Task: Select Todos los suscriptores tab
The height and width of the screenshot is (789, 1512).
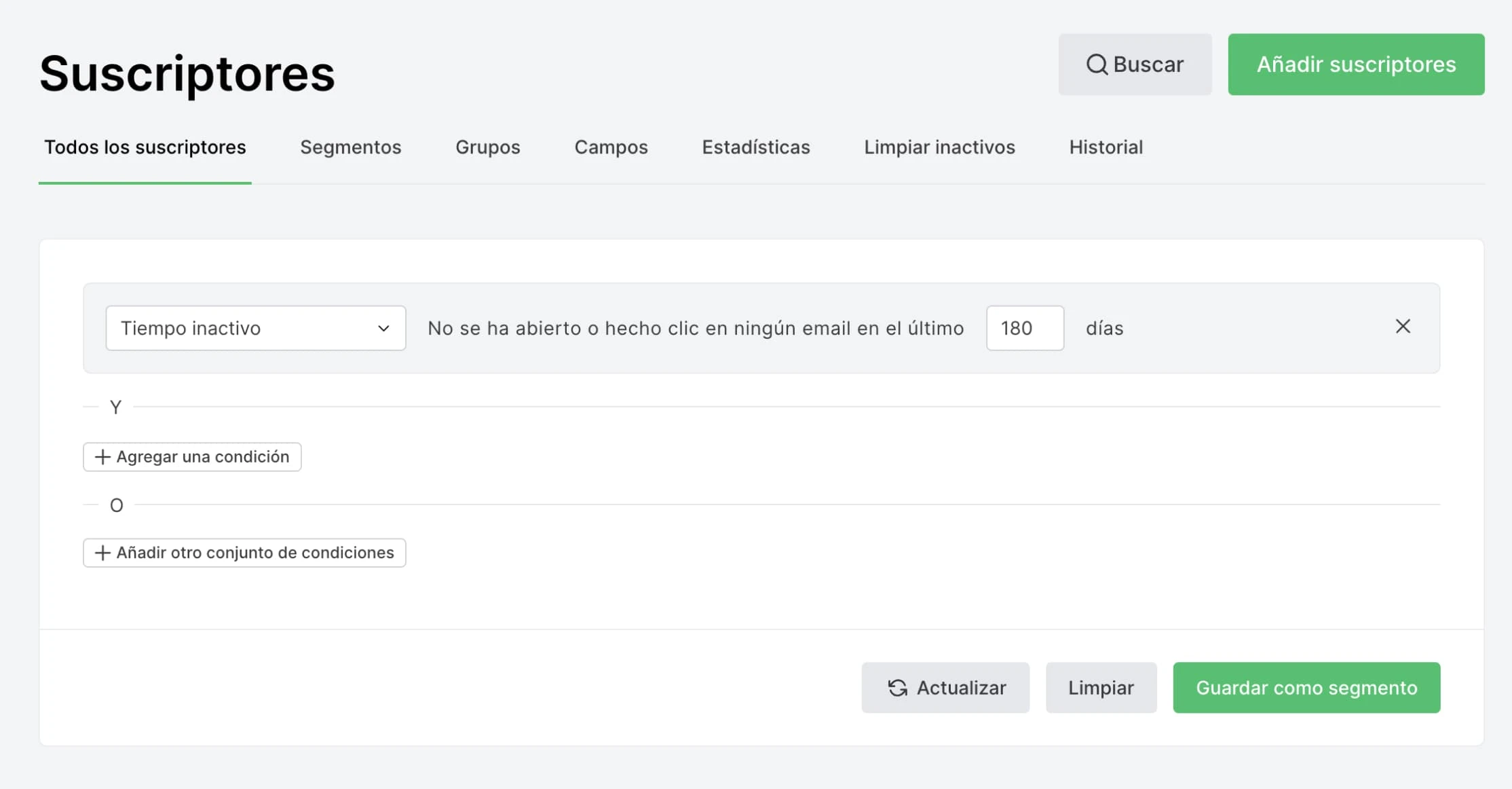Action: 145,147
